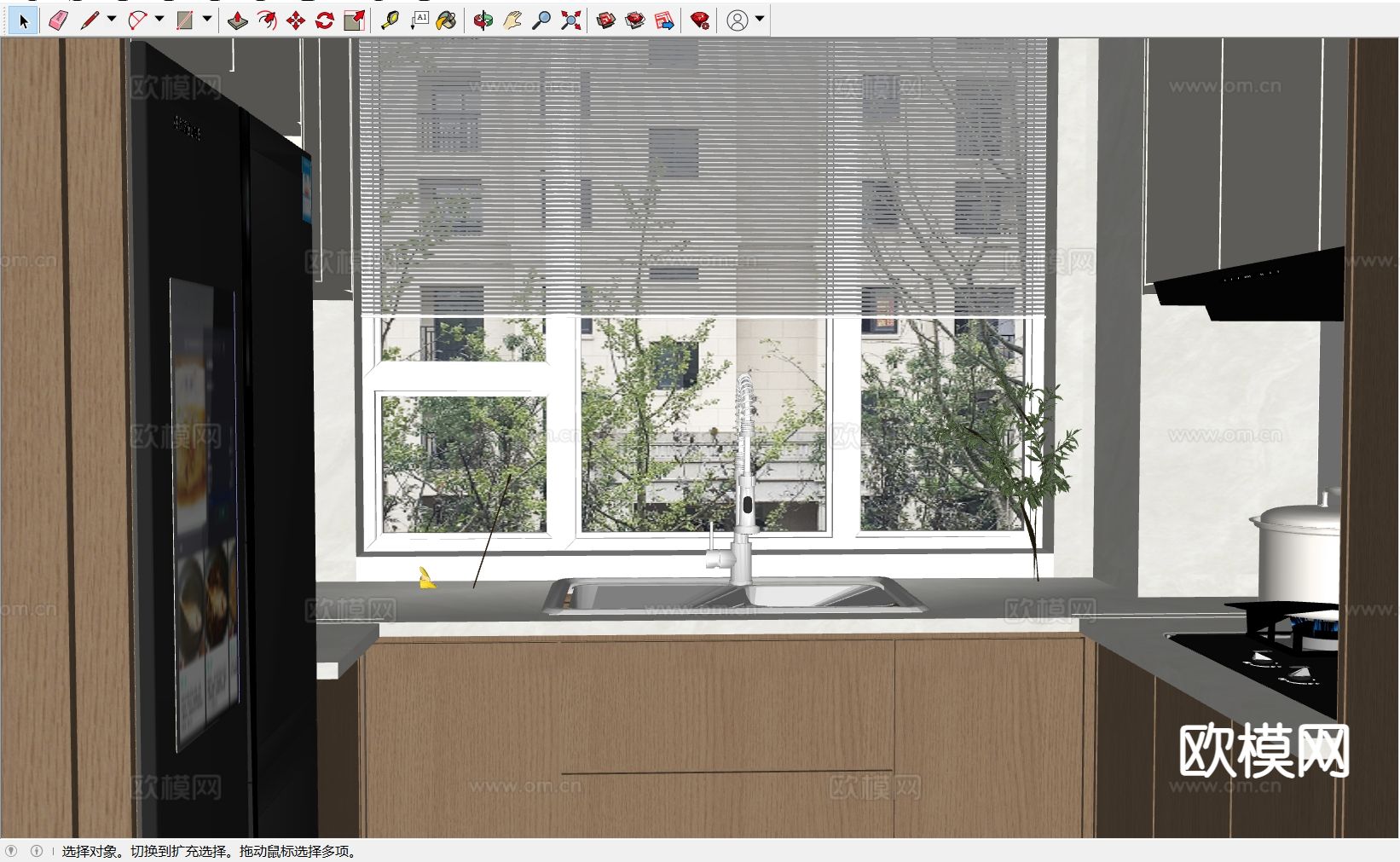
Task: Select the Rectangle shape tool
Action: click(x=185, y=20)
